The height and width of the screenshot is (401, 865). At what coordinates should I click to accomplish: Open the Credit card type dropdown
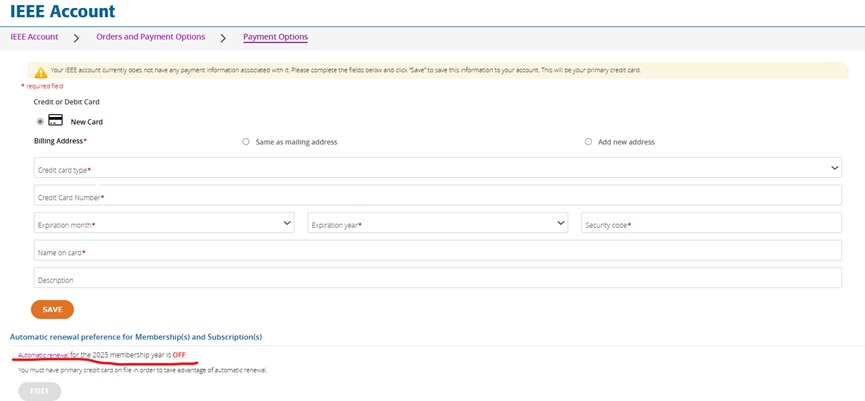(x=437, y=168)
